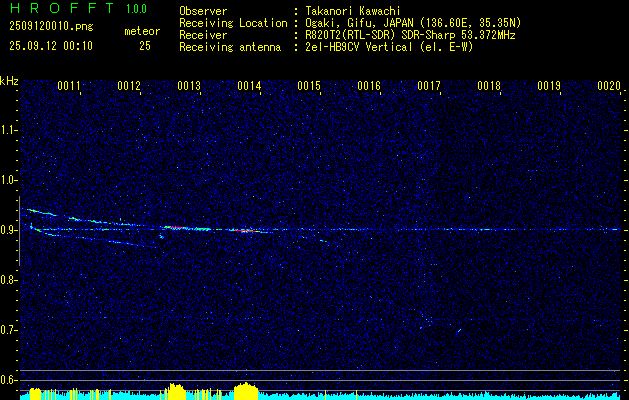
Task: Click the yellow signal peak below 0014
Action: tap(246, 391)
